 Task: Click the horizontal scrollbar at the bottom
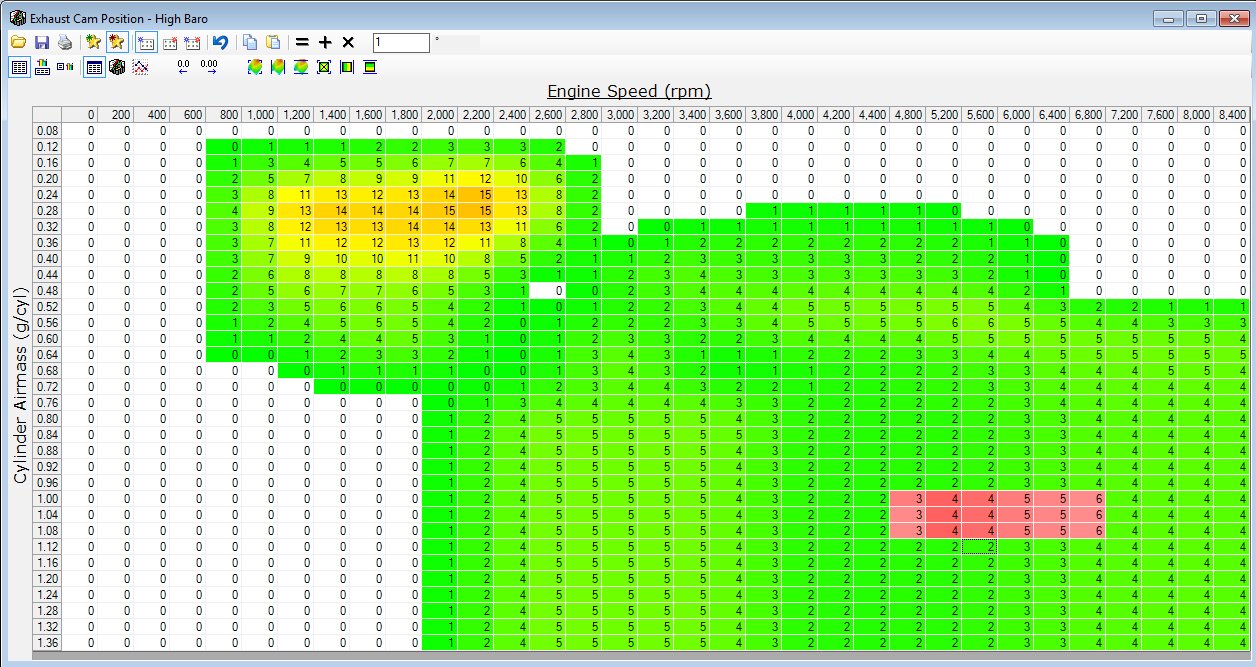pyautogui.click(x=640, y=655)
